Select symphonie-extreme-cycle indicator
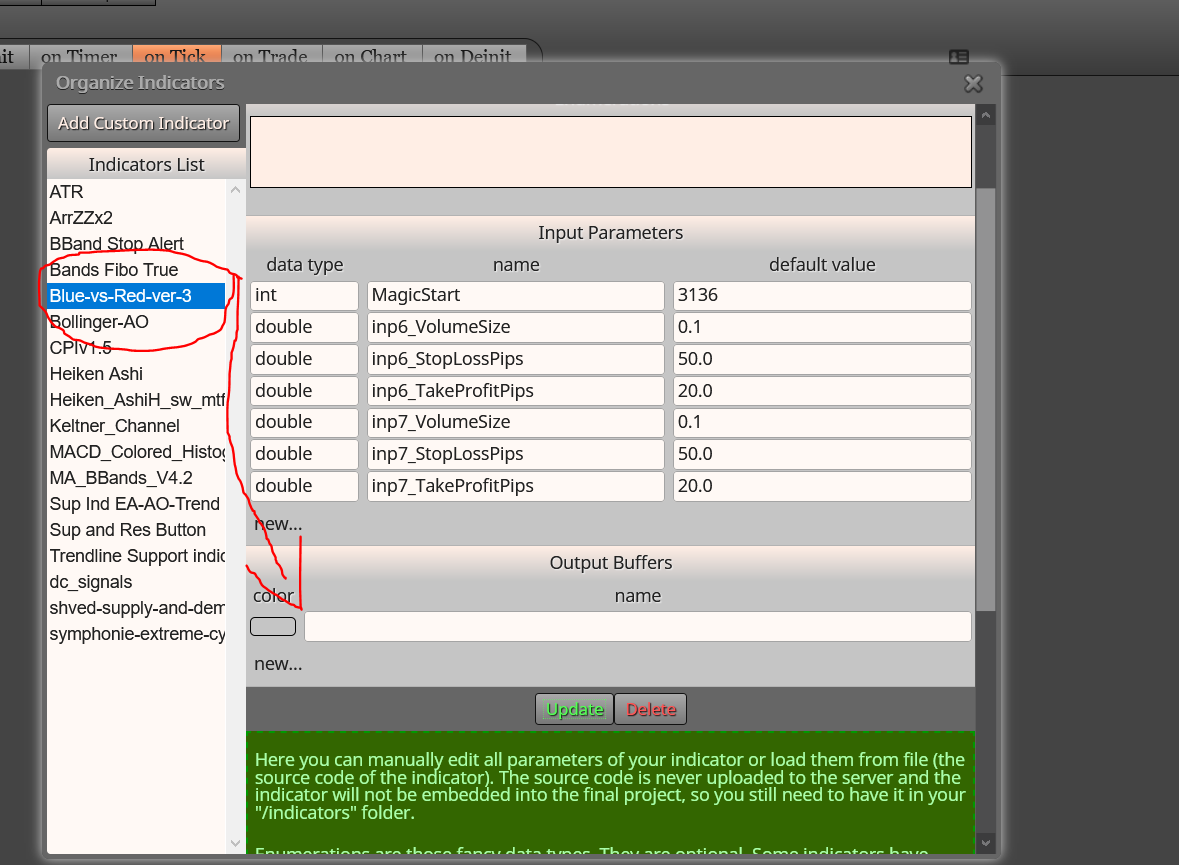This screenshot has width=1179, height=865. click(136, 634)
